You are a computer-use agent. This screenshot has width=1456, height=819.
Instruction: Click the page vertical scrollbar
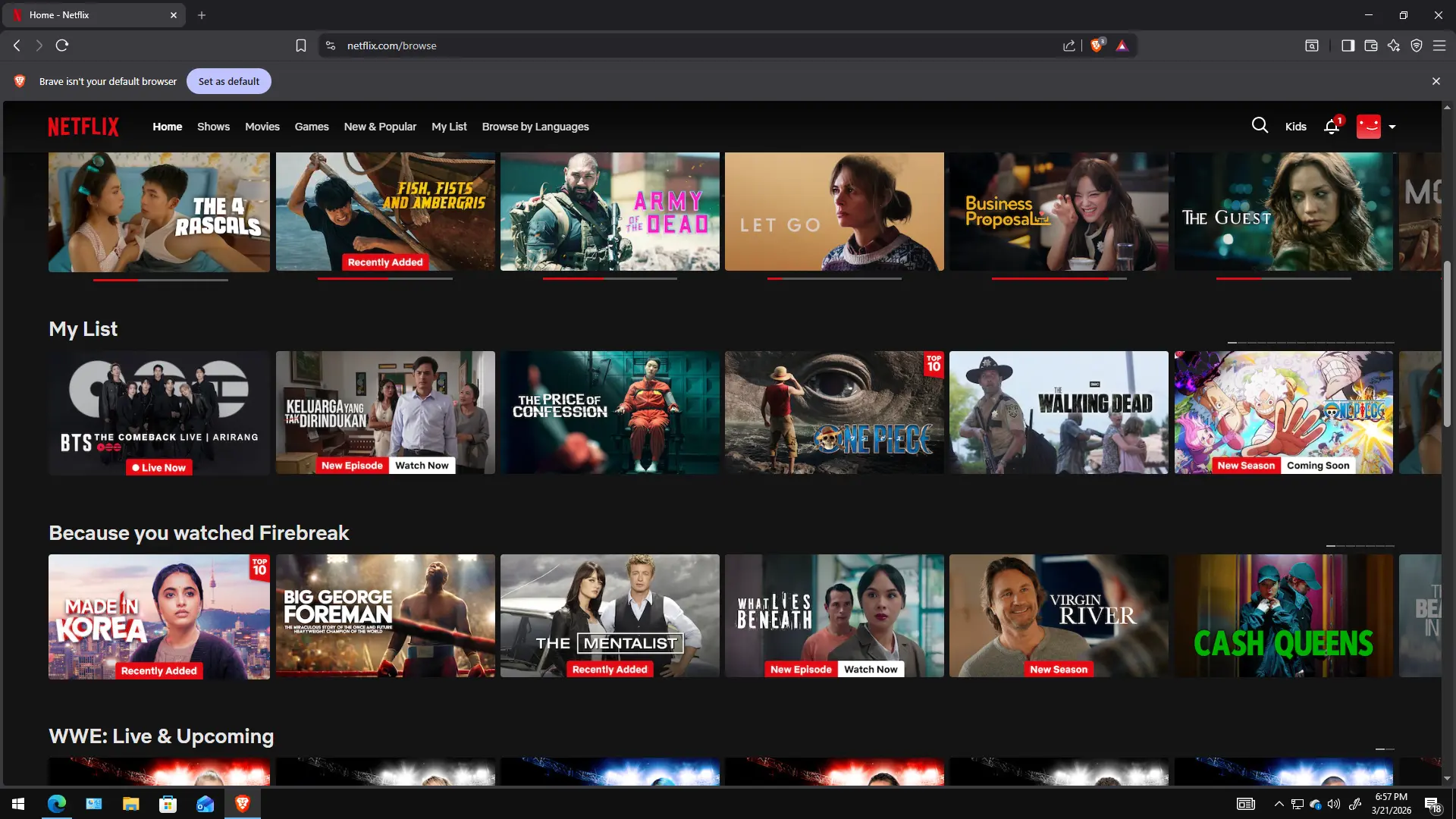(x=1447, y=344)
